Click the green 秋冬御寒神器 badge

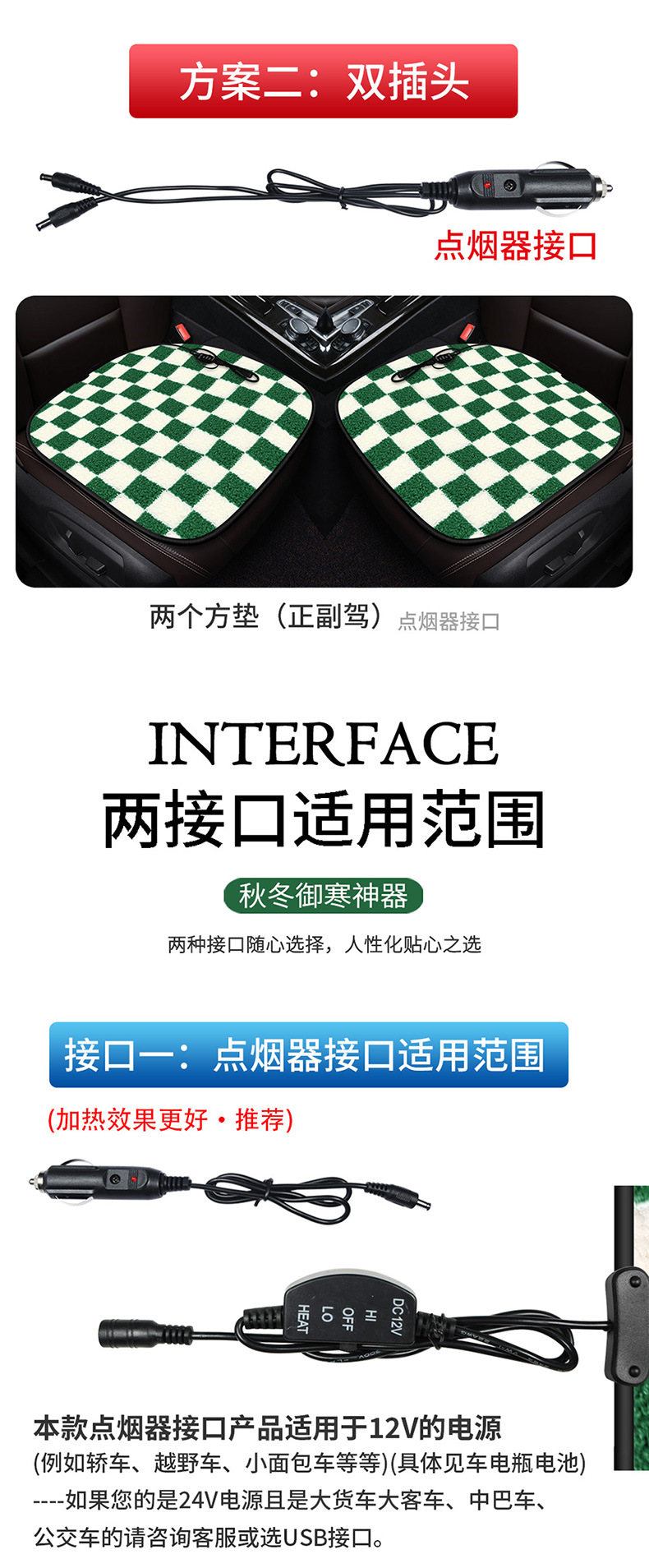pos(324,896)
